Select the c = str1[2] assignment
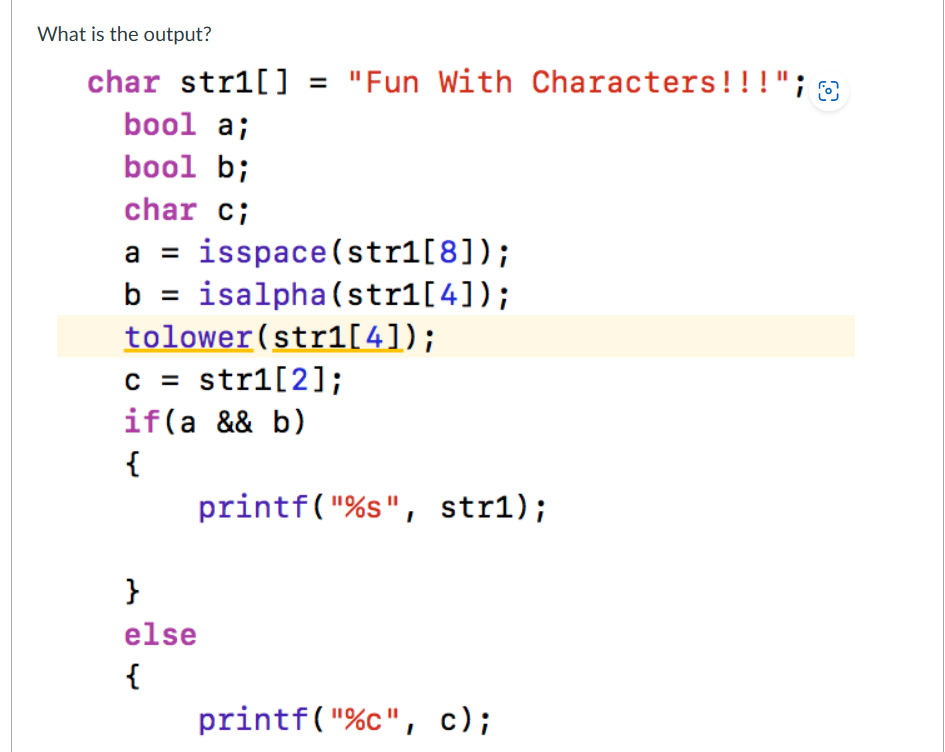Screen dimensions: 945x752 pos(235,379)
